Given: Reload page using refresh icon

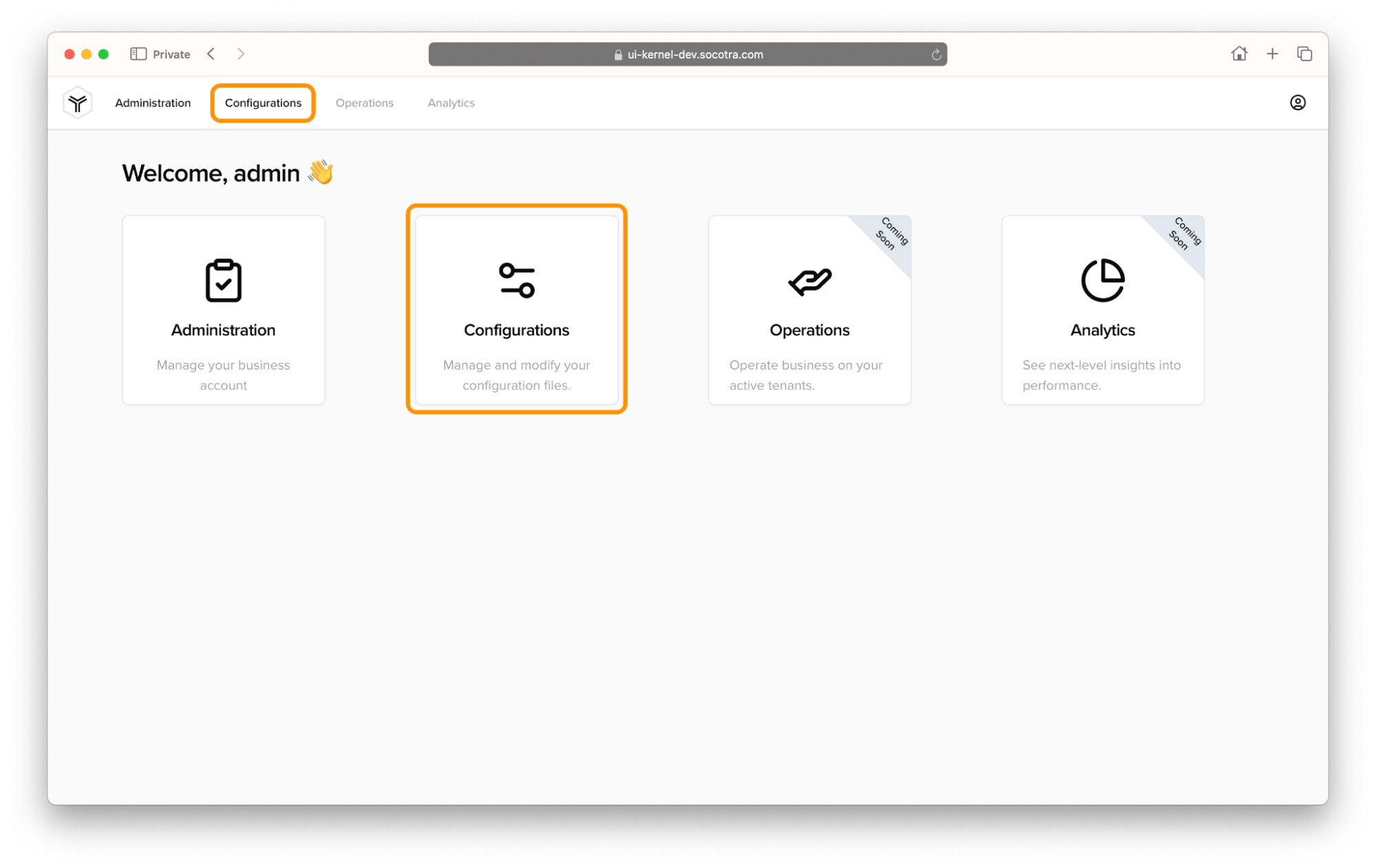Looking at the screenshot, I should [935, 54].
